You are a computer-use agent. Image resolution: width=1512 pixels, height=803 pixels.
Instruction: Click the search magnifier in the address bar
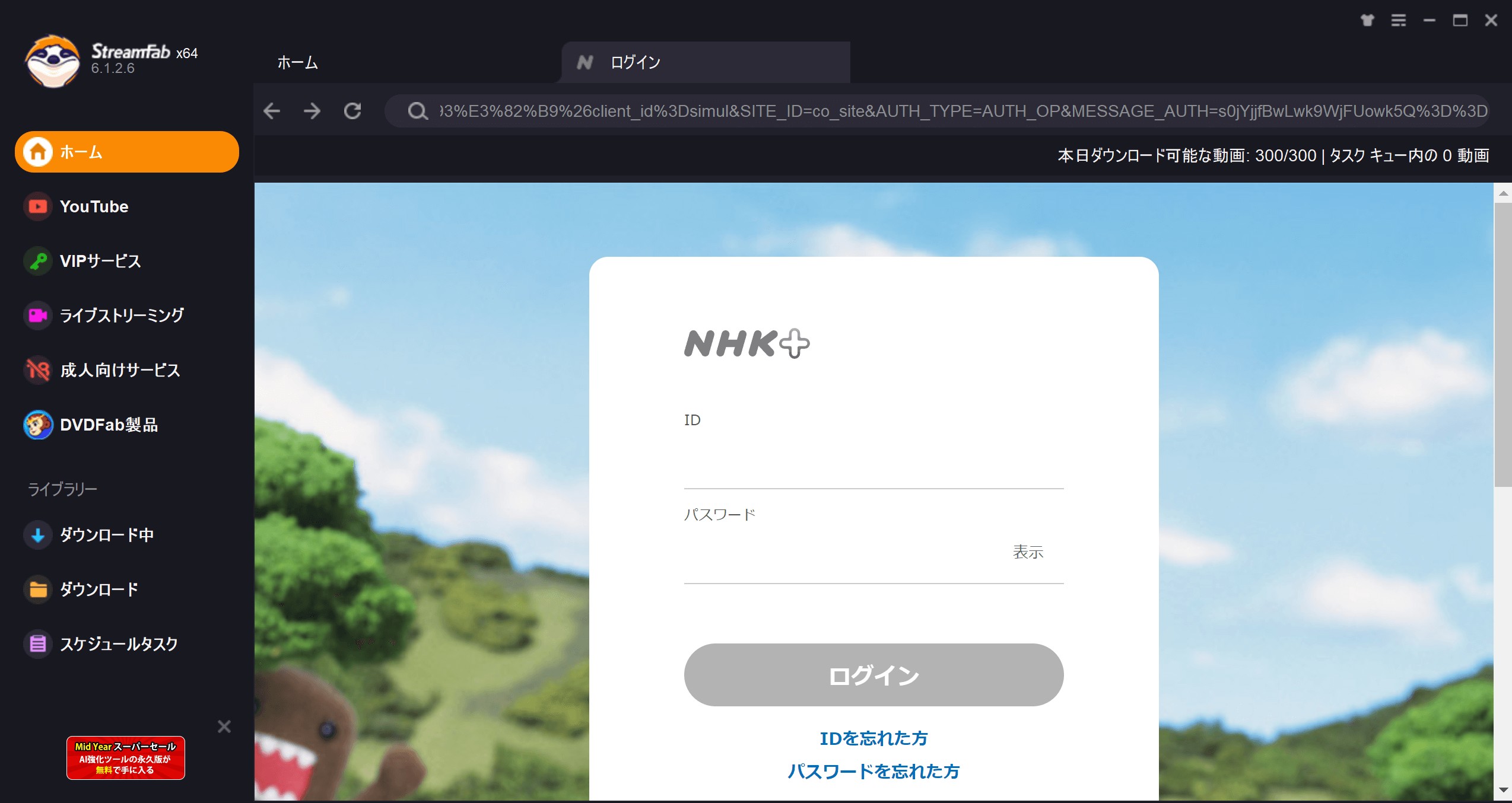coord(418,111)
